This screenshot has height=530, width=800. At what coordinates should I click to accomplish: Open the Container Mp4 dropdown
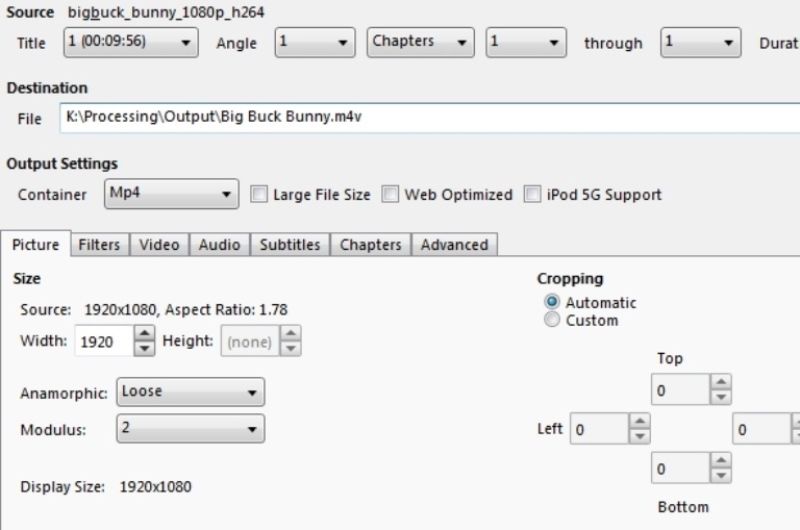171,194
